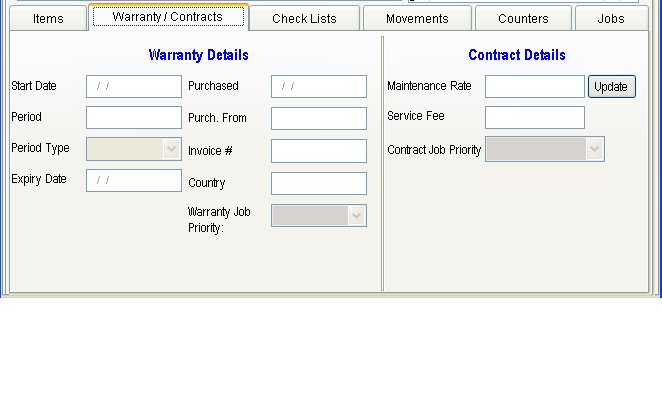
Task: Open the Check Lists tab
Action: pos(304,19)
